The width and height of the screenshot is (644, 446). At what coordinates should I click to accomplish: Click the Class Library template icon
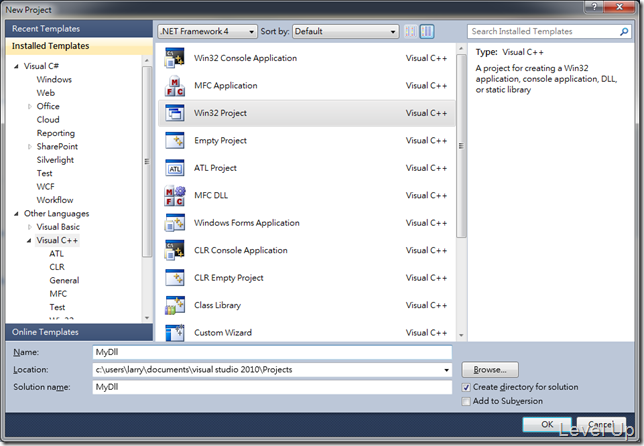[x=175, y=306]
